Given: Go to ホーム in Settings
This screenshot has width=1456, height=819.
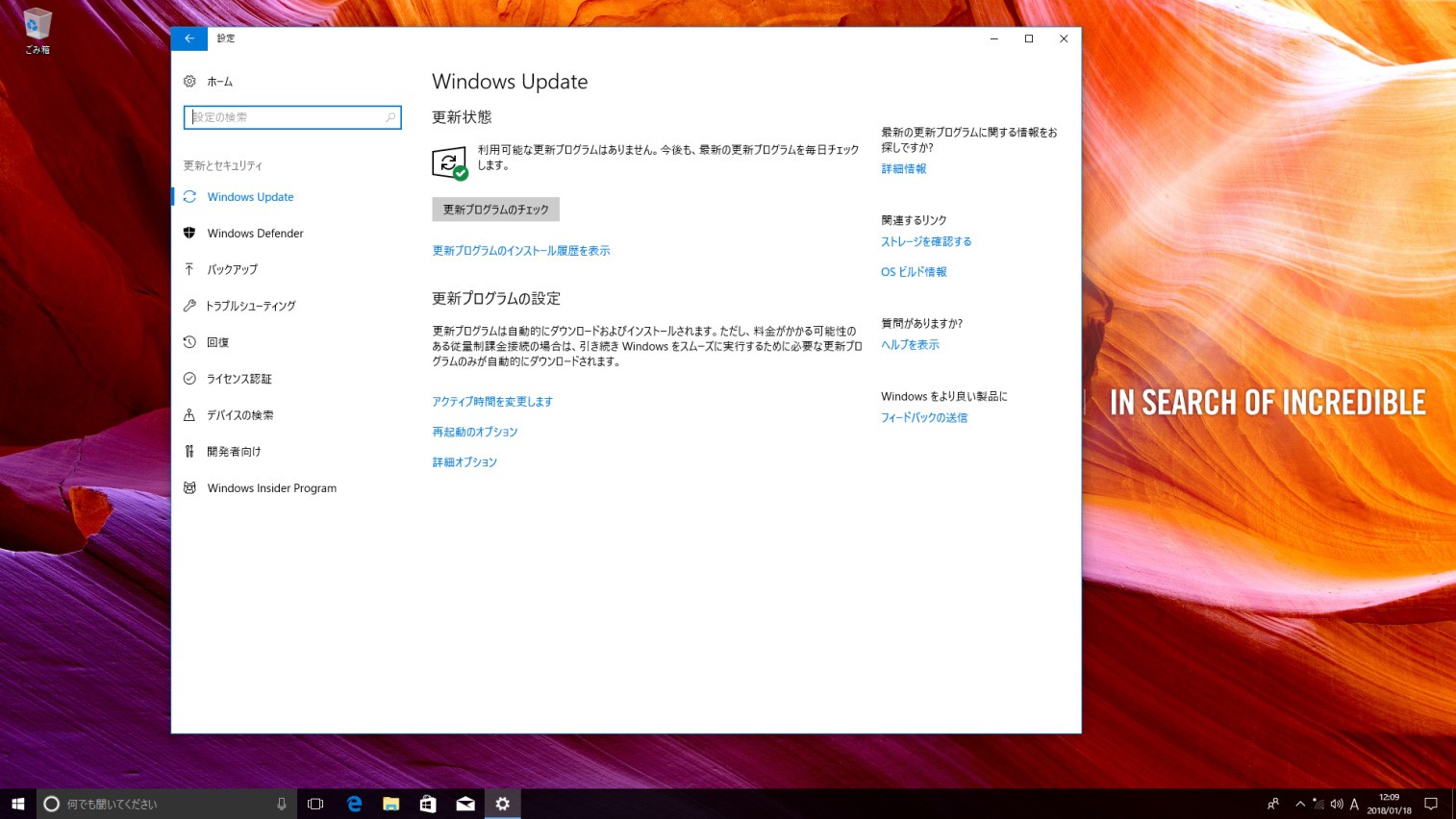Looking at the screenshot, I should [287, 82].
